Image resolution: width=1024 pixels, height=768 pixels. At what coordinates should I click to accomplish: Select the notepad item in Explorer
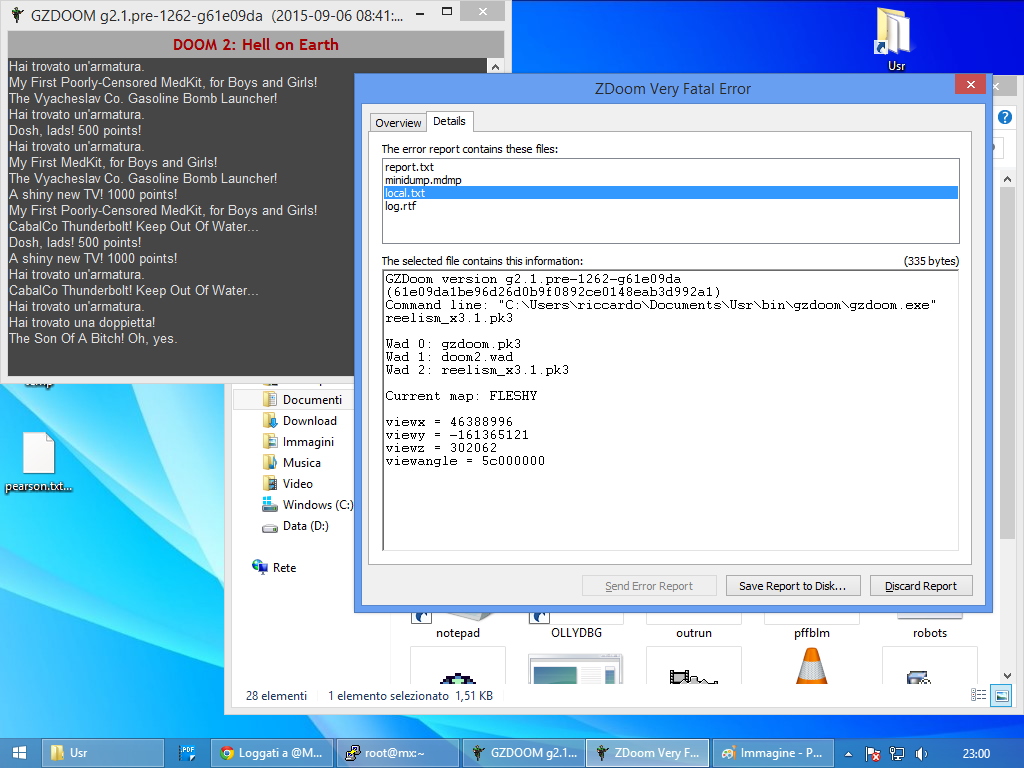tap(458, 627)
